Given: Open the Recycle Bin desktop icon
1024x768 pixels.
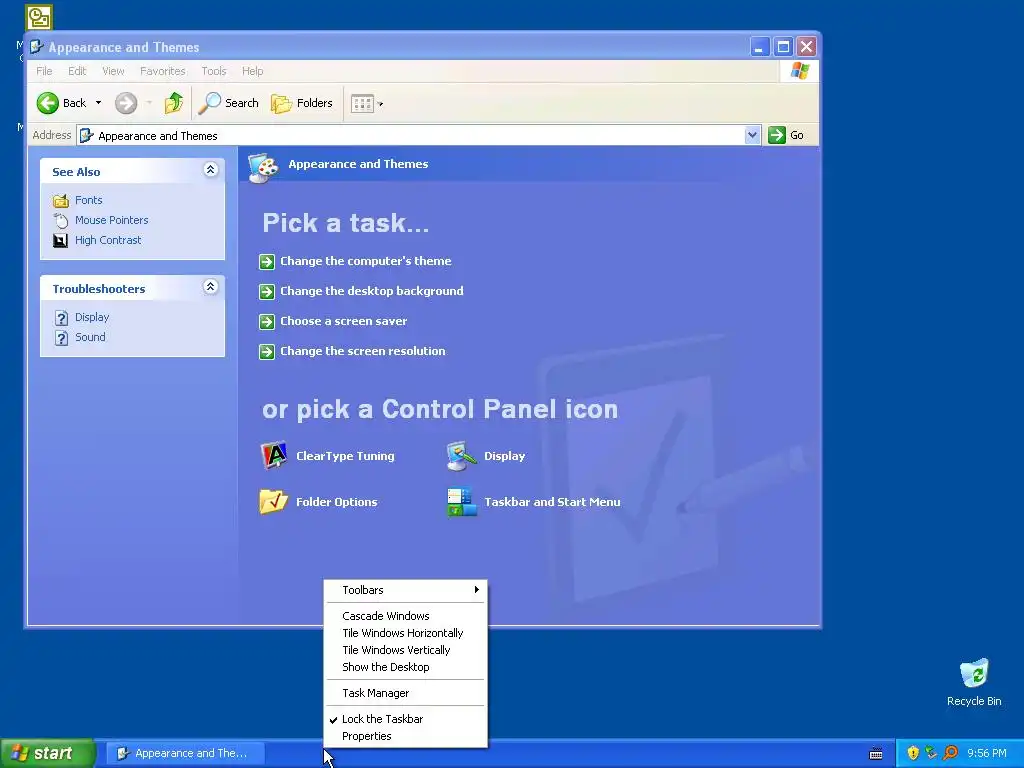Looking at the screenshot, I should tap(974, 674).
